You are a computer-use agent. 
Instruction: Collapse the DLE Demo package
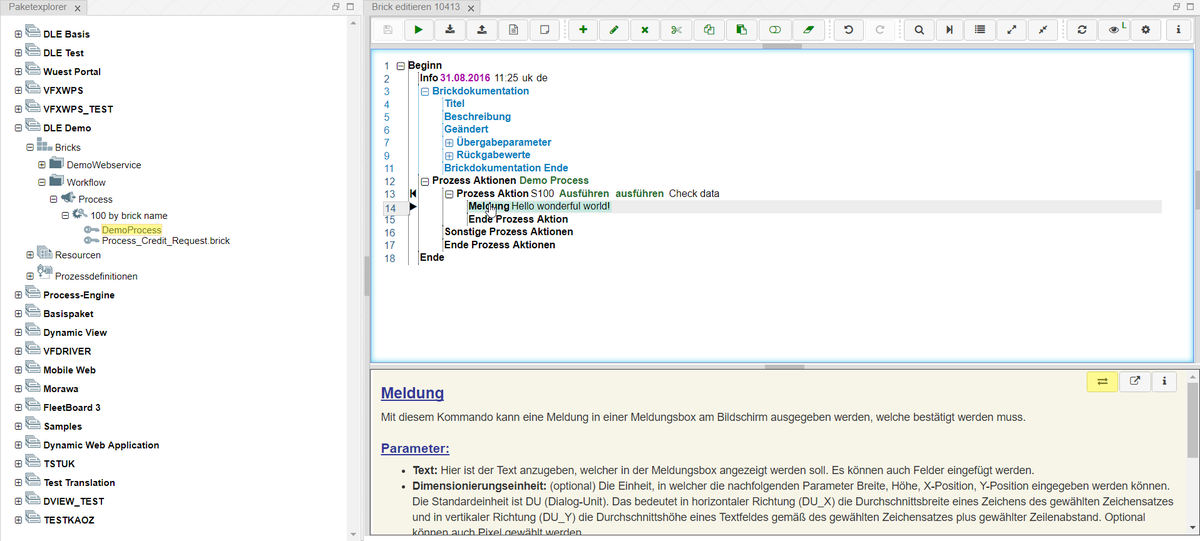click(x=19, y=129)
